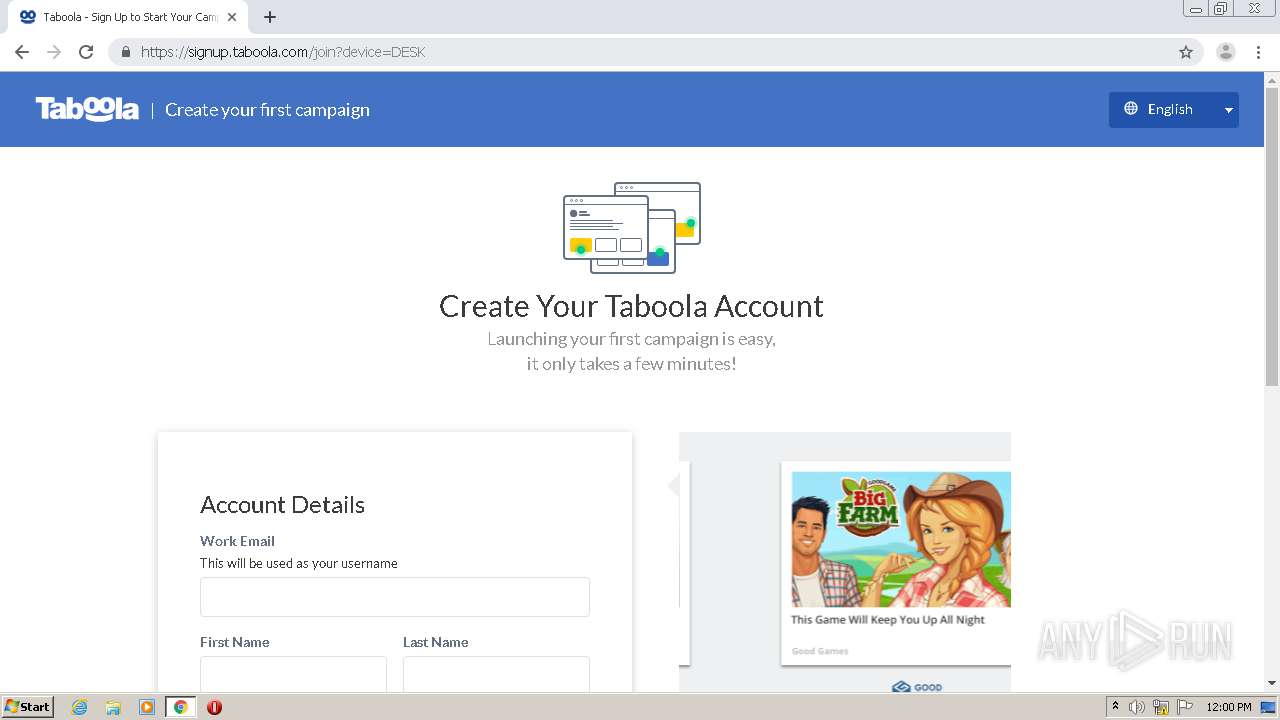This screenshot has height=720, width=1280.
Task: Open the Chrome three-dot menu
Action: (x=1259, y=52)
